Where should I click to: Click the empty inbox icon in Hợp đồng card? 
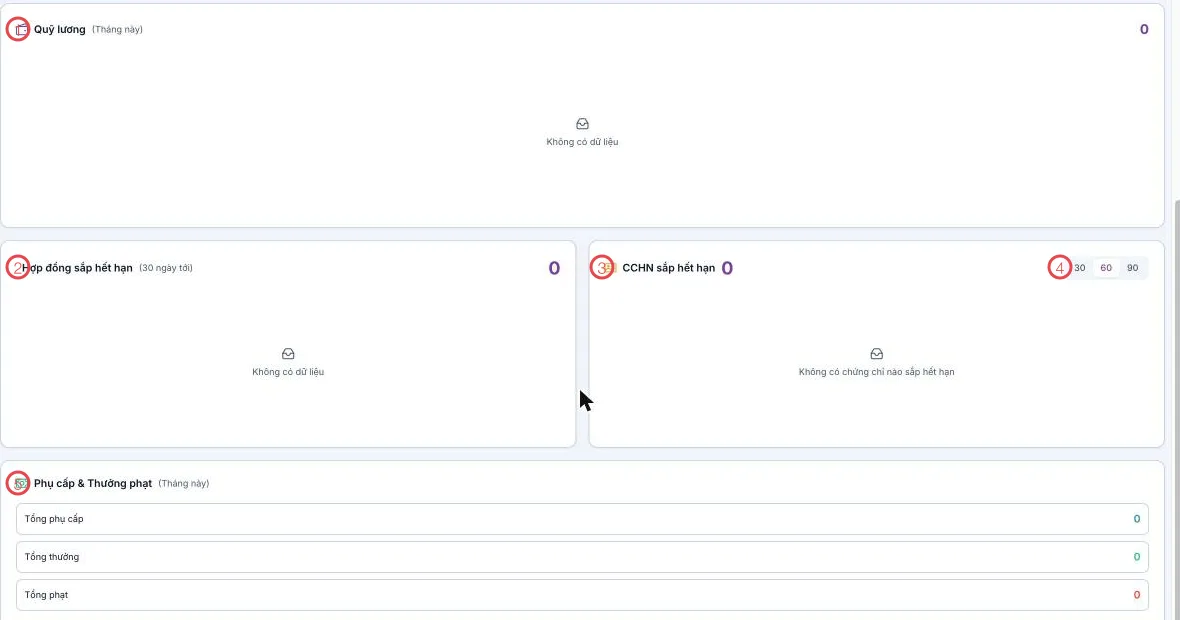point(288,354)
